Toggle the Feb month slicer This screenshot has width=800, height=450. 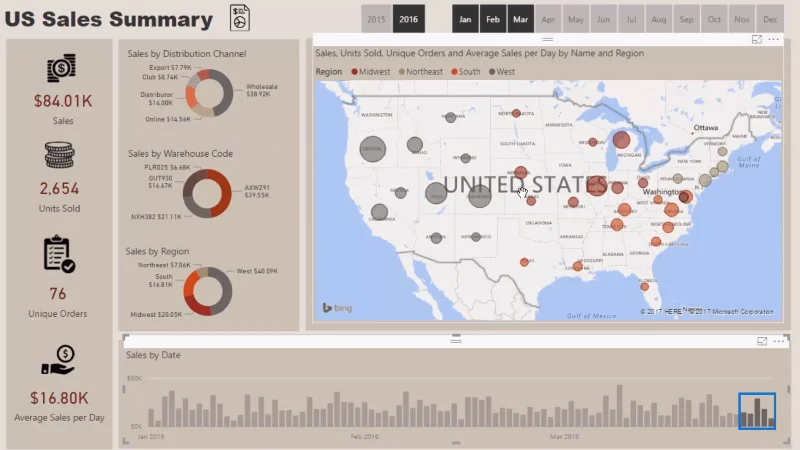493,19
